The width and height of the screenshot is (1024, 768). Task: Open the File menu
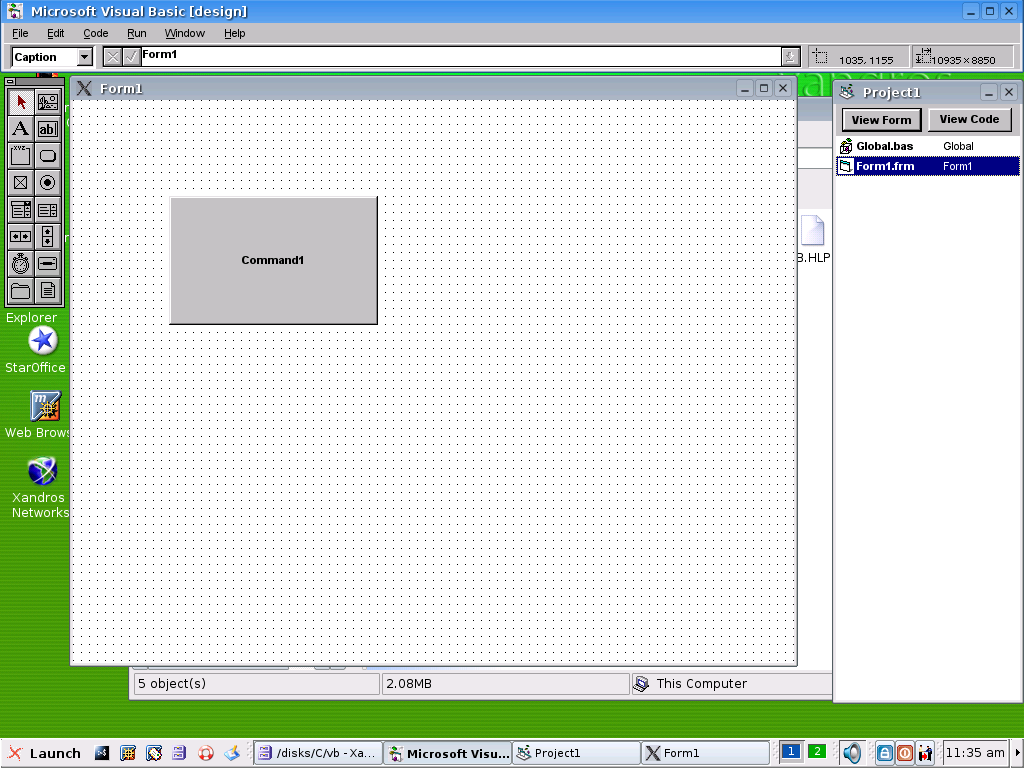tap(20, 33)
